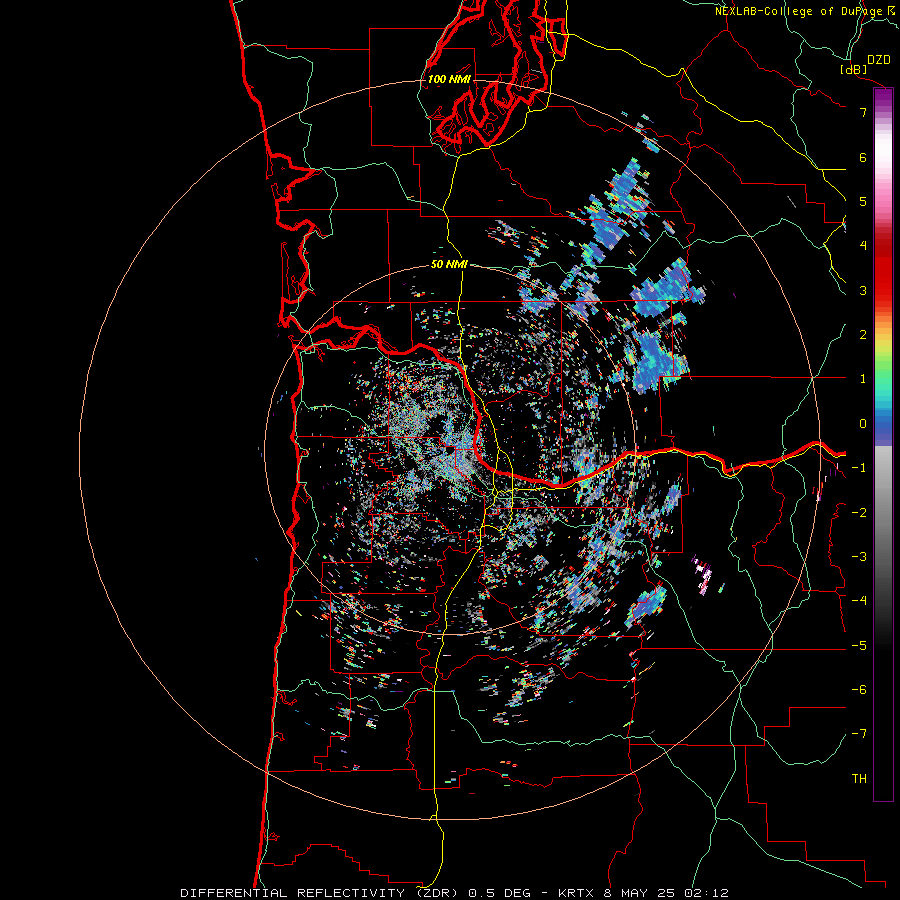
Task: Click the -7 value on the scale
Action: coord(859,734)
